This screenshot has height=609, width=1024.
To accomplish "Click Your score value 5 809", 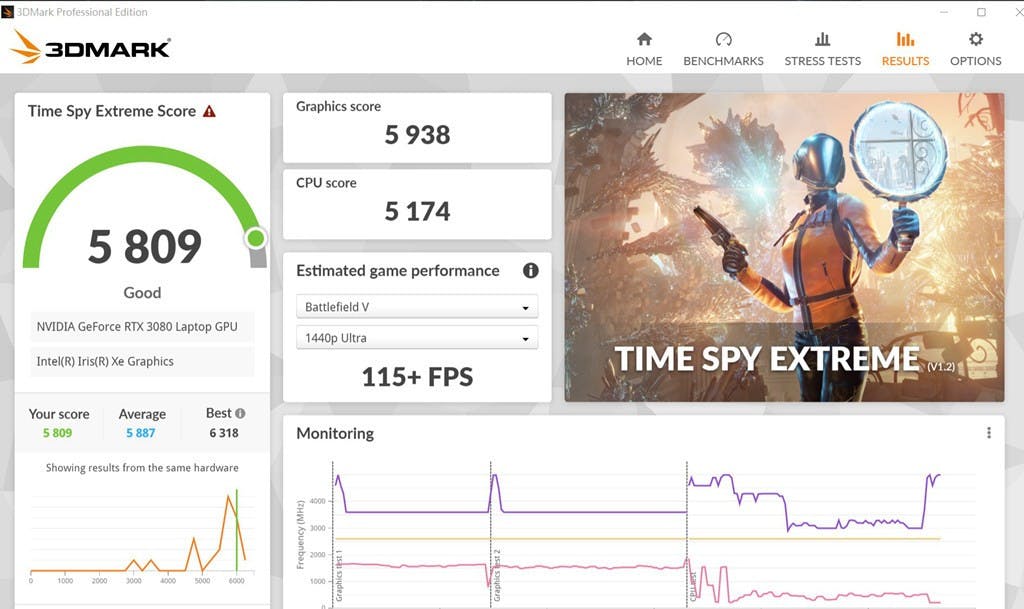I will 57,433.
